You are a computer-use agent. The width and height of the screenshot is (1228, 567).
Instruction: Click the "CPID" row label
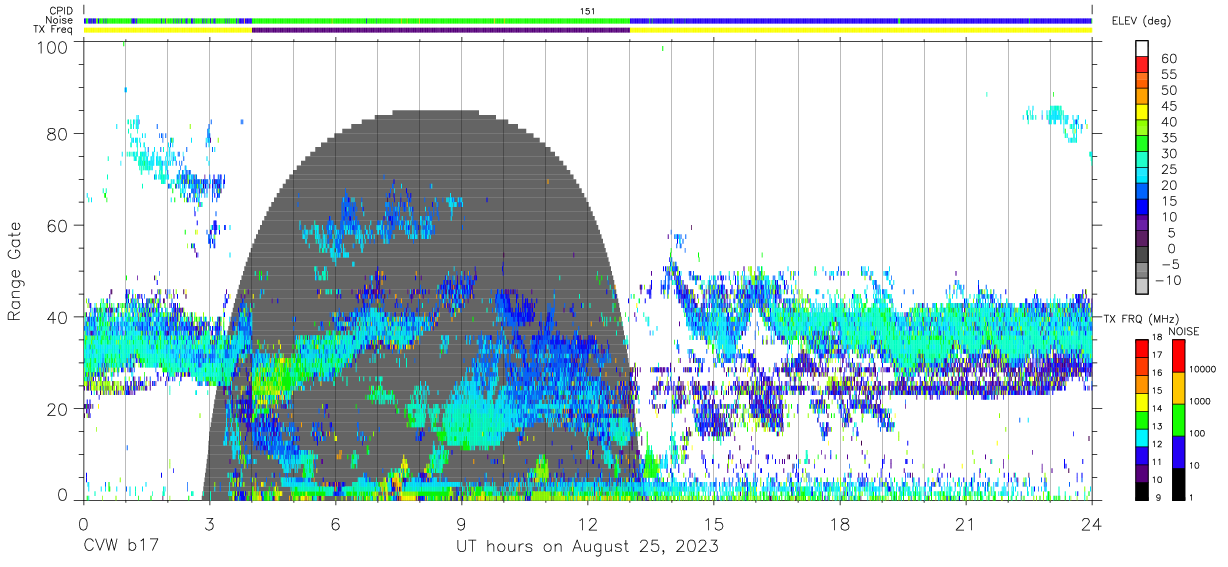coord(59,10)
